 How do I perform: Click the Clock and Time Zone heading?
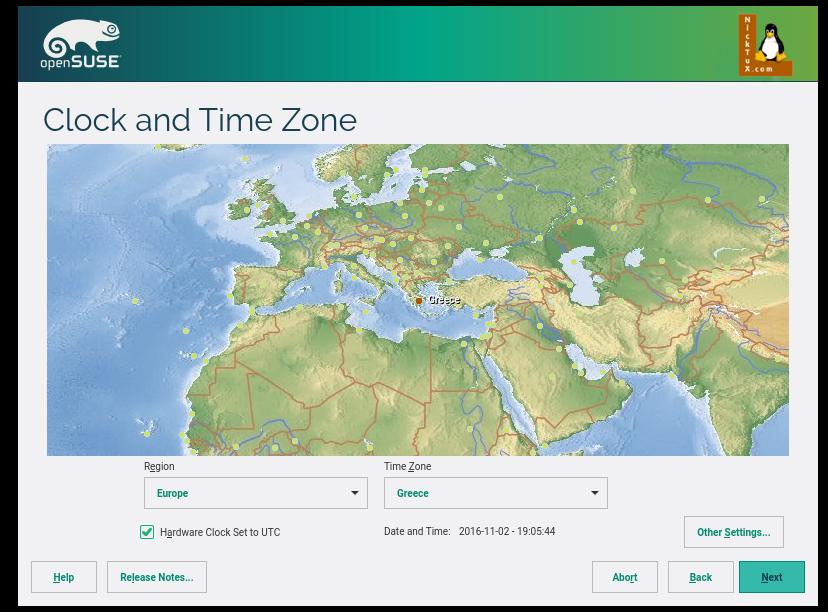point(200,120)
